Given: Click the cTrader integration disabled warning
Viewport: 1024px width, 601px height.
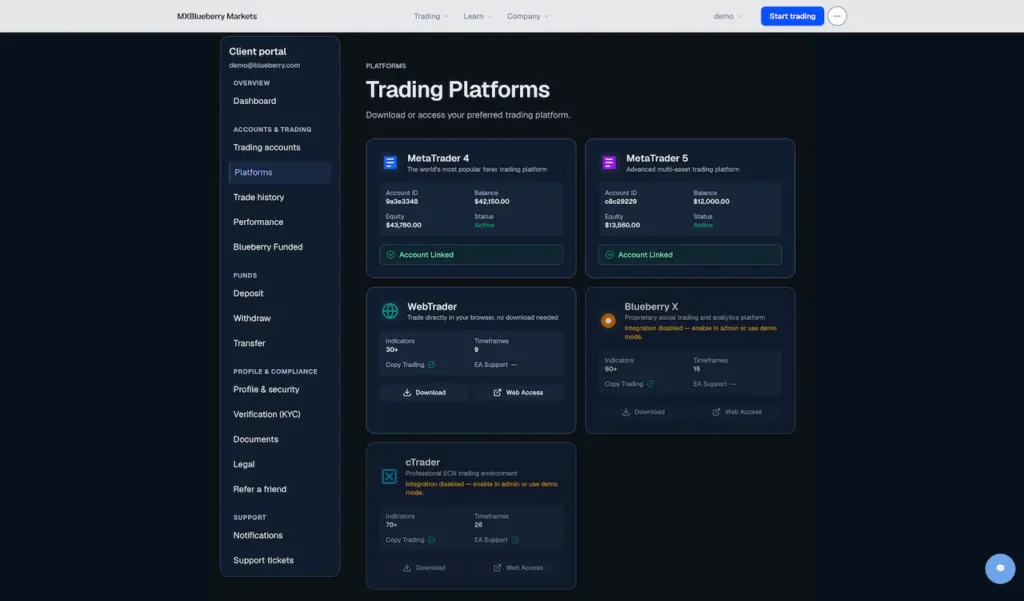Looking at the screenshot, I should click(x=481, y=489).
